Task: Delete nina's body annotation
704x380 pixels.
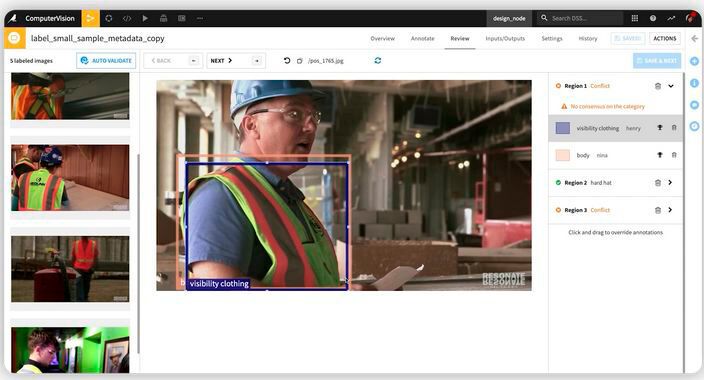Action: click(x=674, y=155)
